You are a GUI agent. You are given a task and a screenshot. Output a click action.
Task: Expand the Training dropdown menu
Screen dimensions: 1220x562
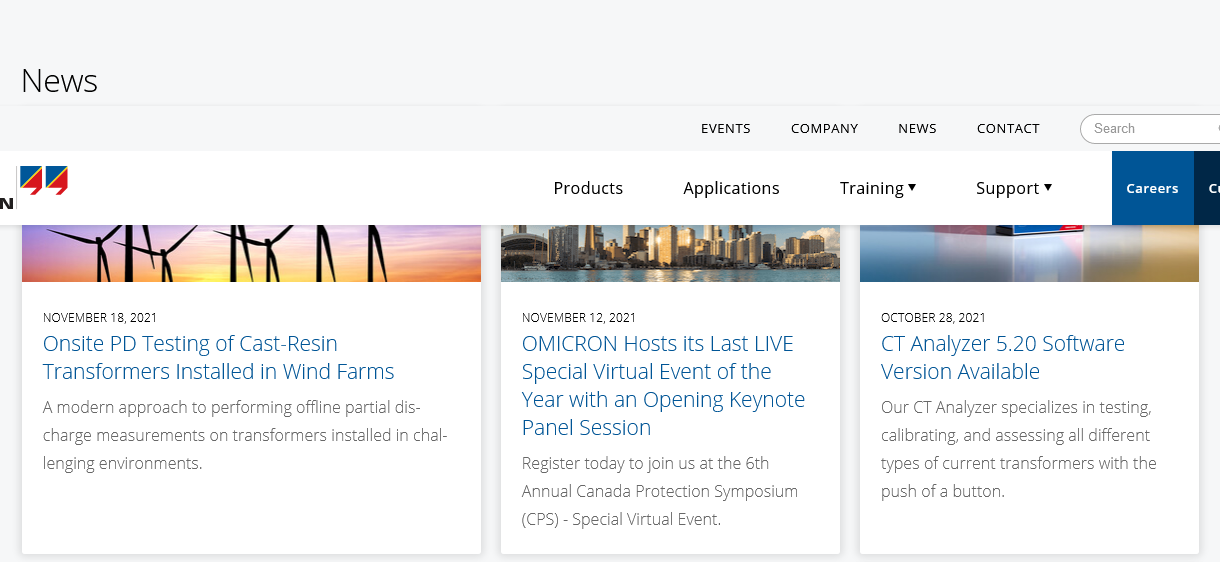(x=878, y=188)
